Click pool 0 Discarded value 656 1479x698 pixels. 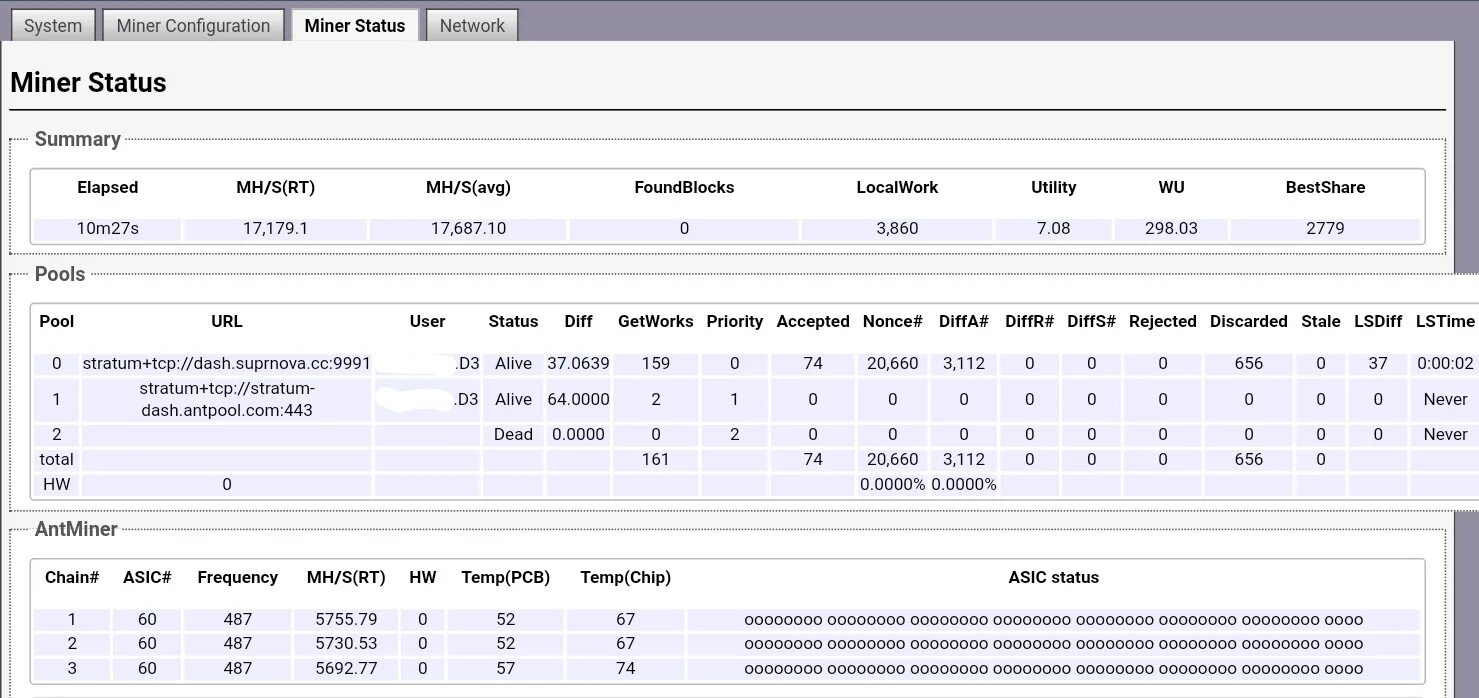1249,364
